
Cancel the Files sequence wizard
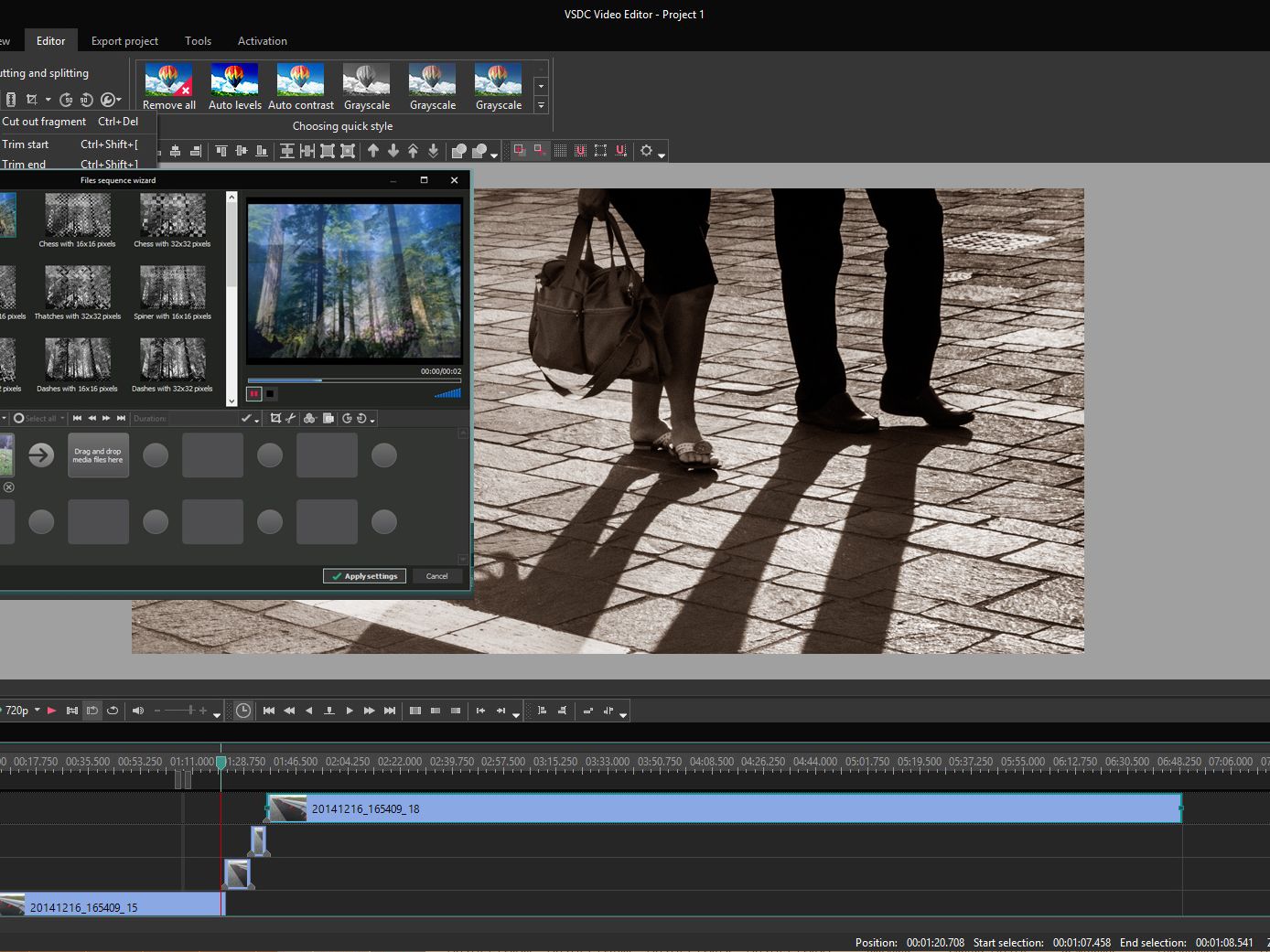click(x=436, y=576)
